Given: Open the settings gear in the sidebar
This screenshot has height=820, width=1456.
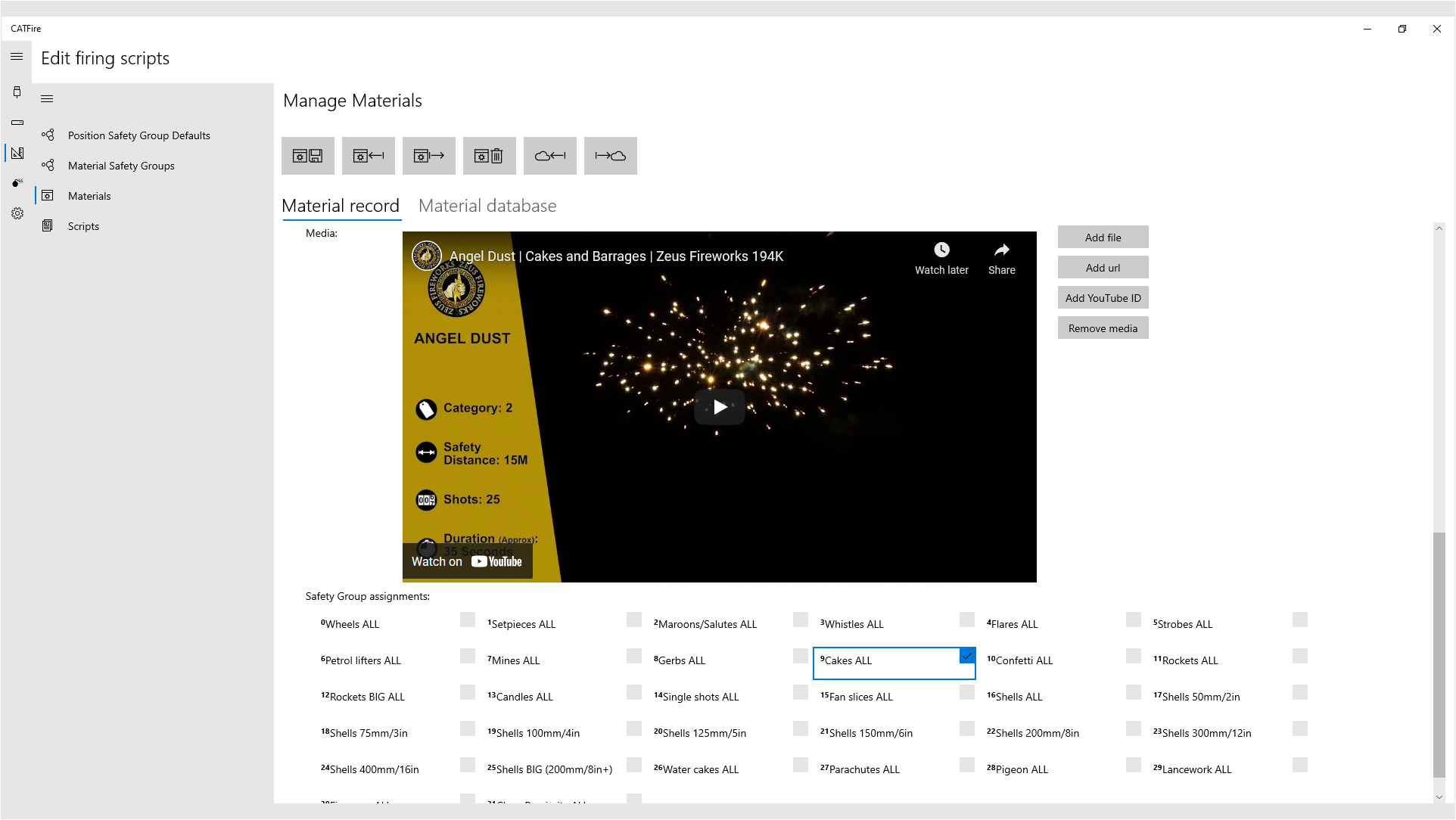Looking at the screenshot, I should pos(17,213).
